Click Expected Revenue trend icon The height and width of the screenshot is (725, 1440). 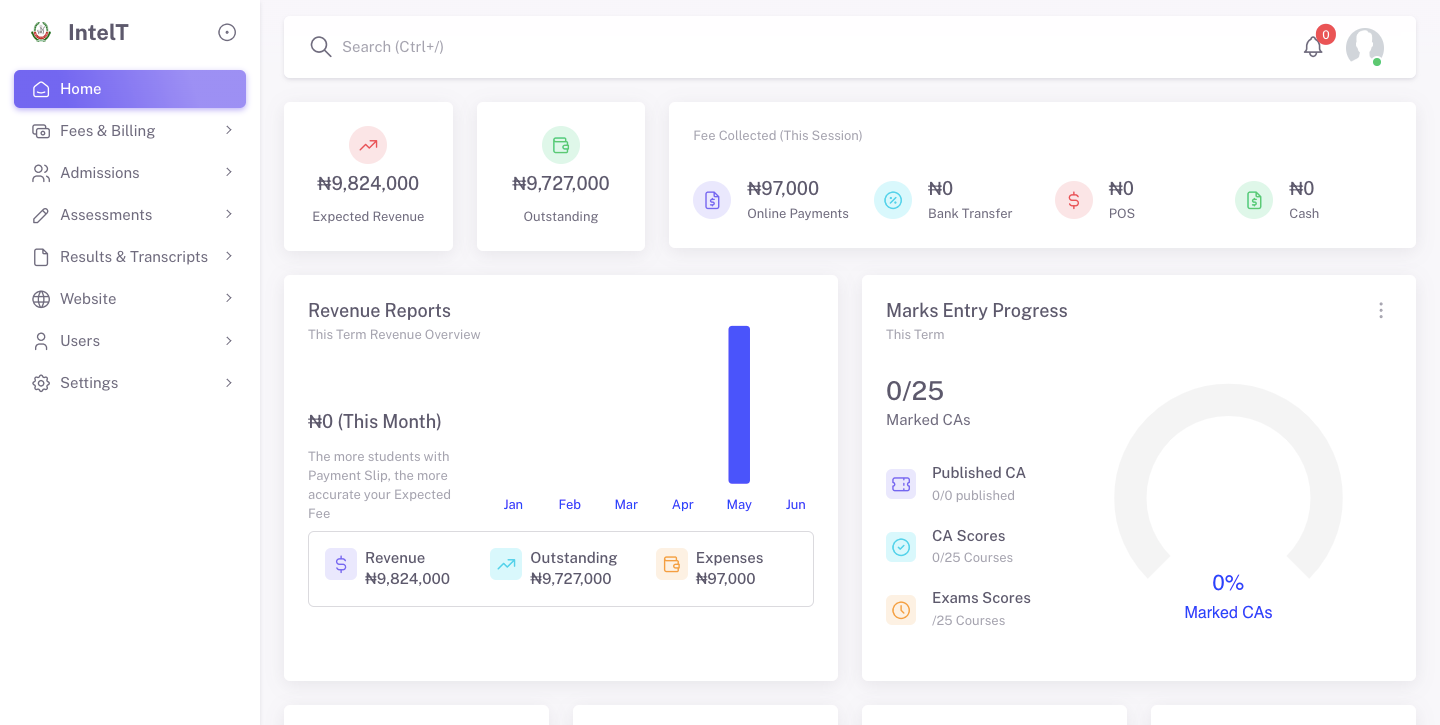point(368,145)
